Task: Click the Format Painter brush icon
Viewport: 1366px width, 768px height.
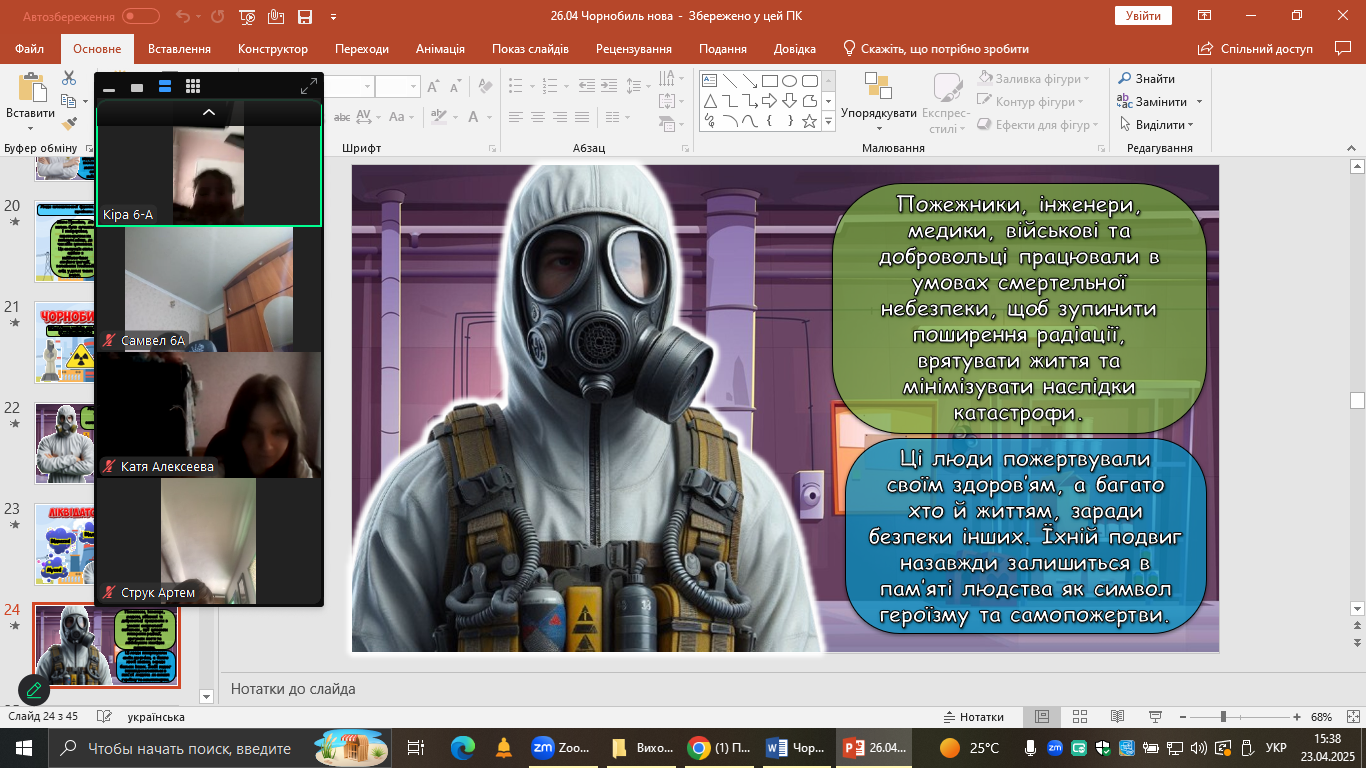Action: pyautogui.click(x=69, y=124)
